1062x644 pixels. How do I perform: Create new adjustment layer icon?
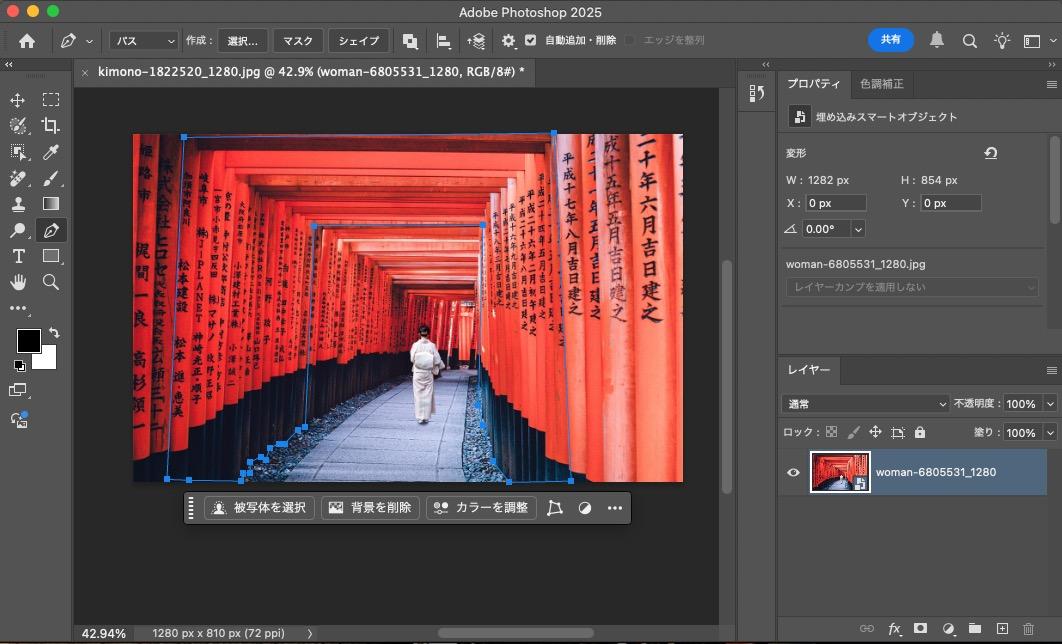pos(948,629)
